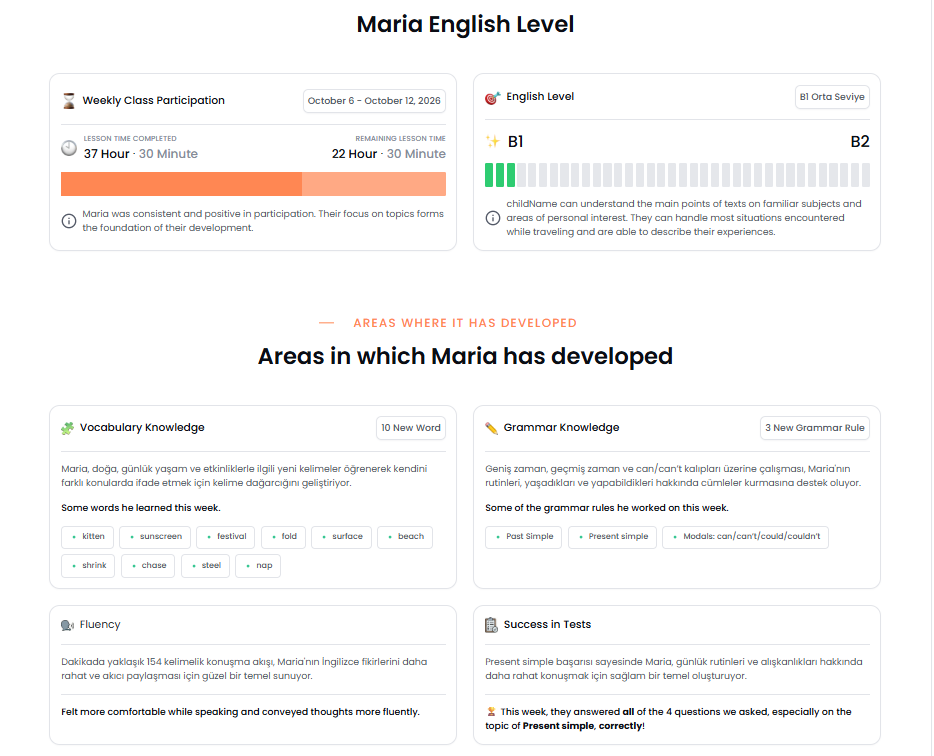The width and height of the screenshot is (934, 756).
Task: Click the Weekly Class Participation title
Action: coord(154,101)
